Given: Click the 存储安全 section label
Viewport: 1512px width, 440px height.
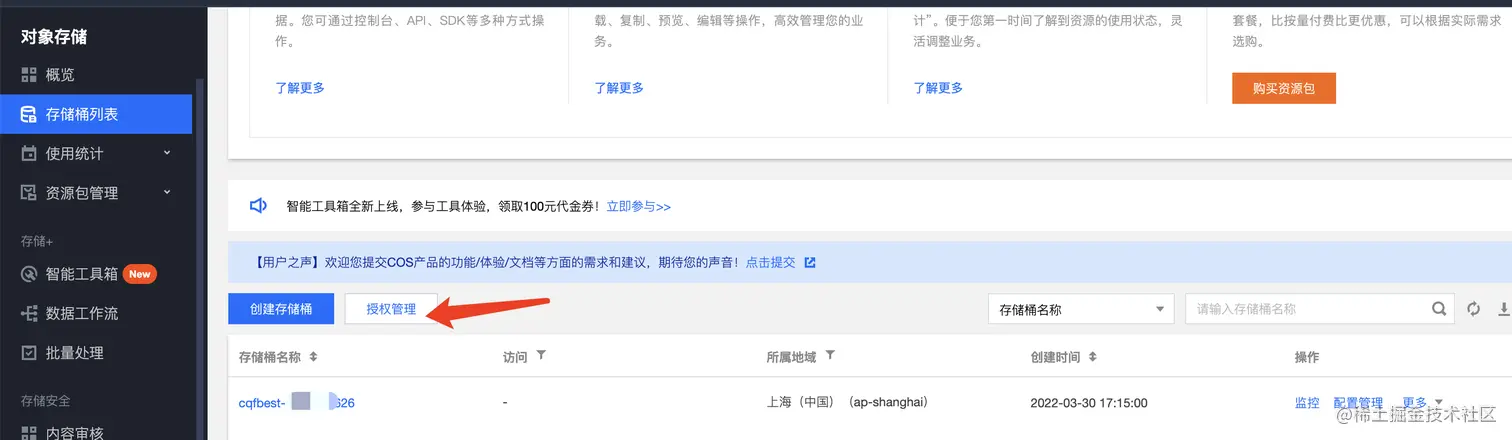Looking at the screenshot, I should [x=46, y=400].
